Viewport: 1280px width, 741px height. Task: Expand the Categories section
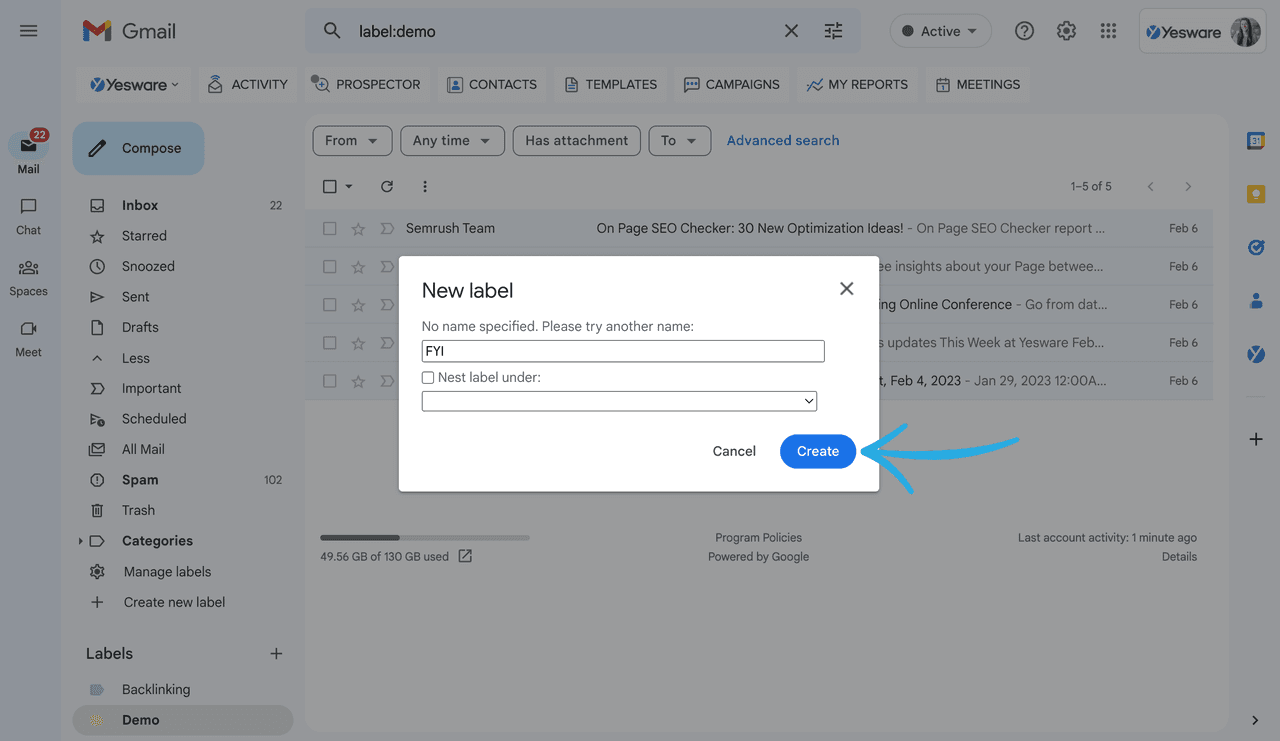pos(81,540)
